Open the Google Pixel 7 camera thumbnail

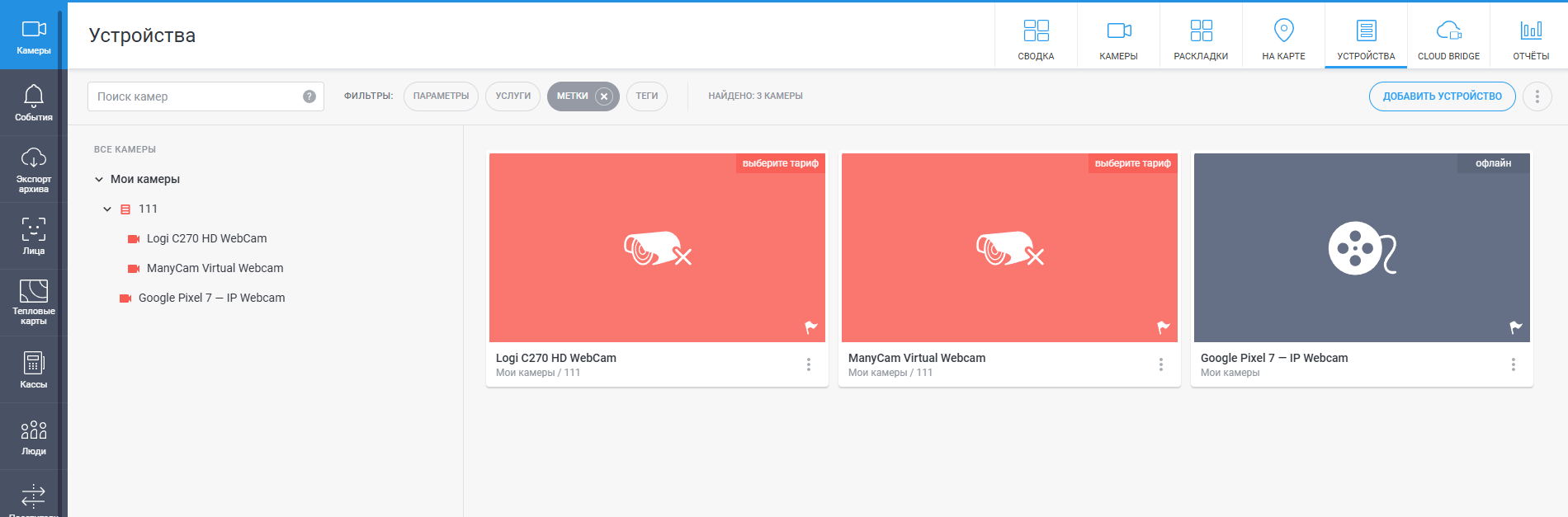tap(1362, 247)
